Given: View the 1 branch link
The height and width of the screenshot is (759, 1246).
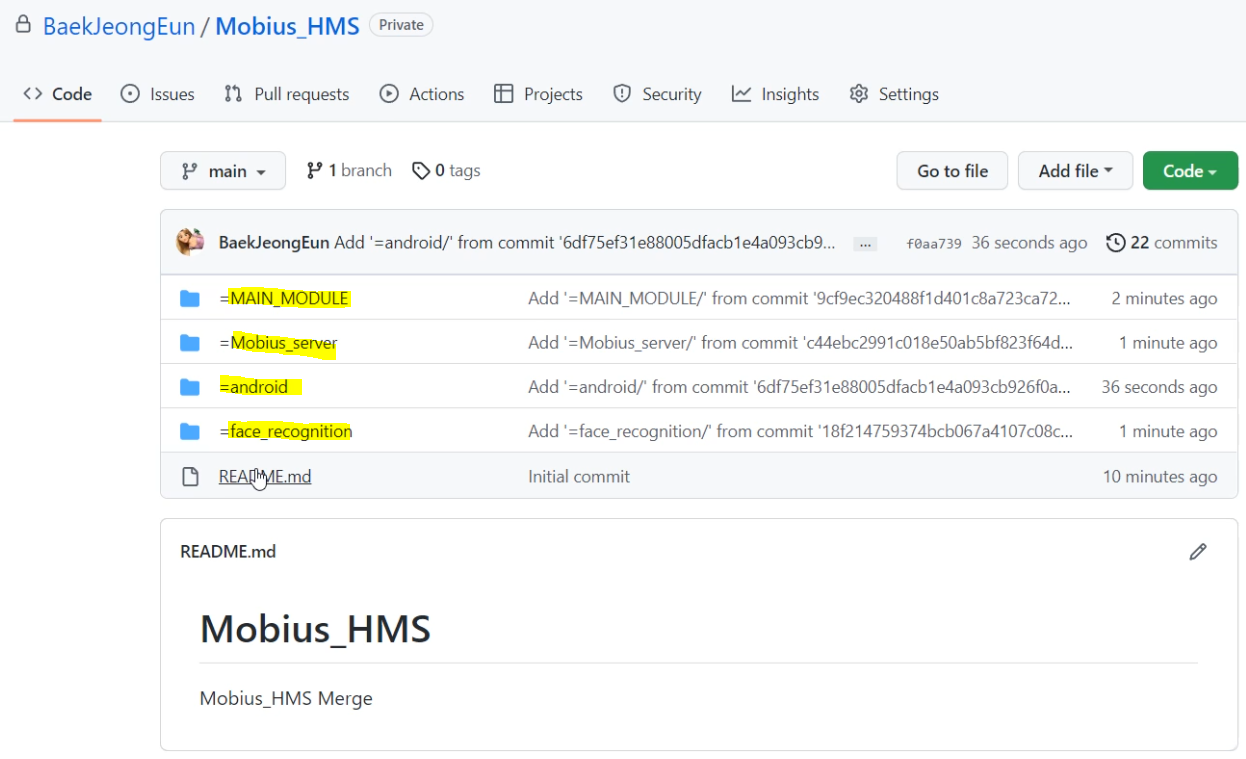Looking at the screenshot, I should tap(349, 171).
